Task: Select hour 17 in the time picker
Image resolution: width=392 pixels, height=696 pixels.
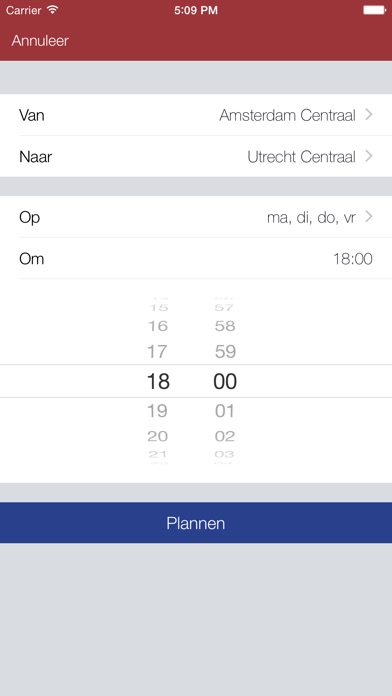Action: pos(158,352)
